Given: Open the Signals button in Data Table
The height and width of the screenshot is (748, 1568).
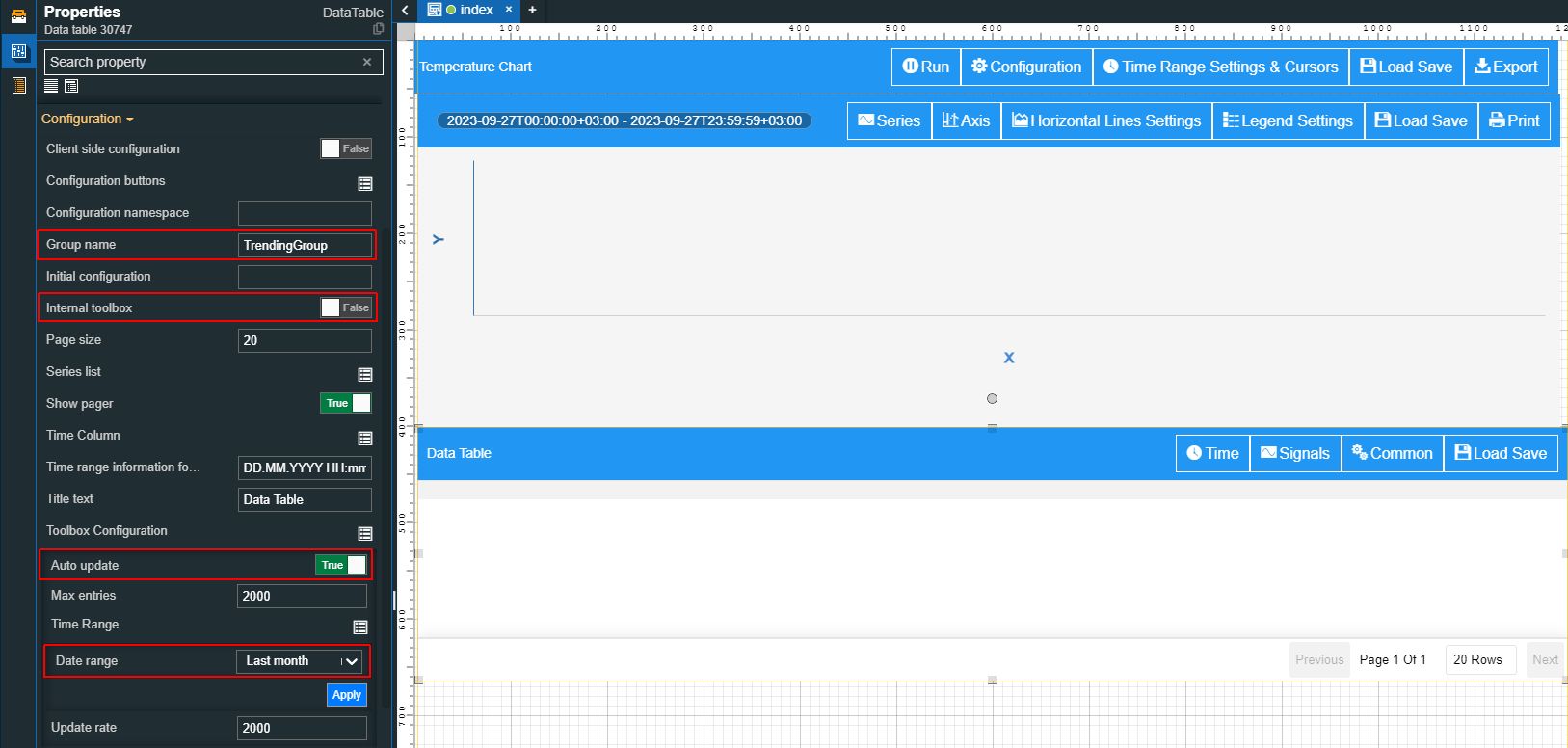Looking at the screenshot, I should tap(1295, 453).
